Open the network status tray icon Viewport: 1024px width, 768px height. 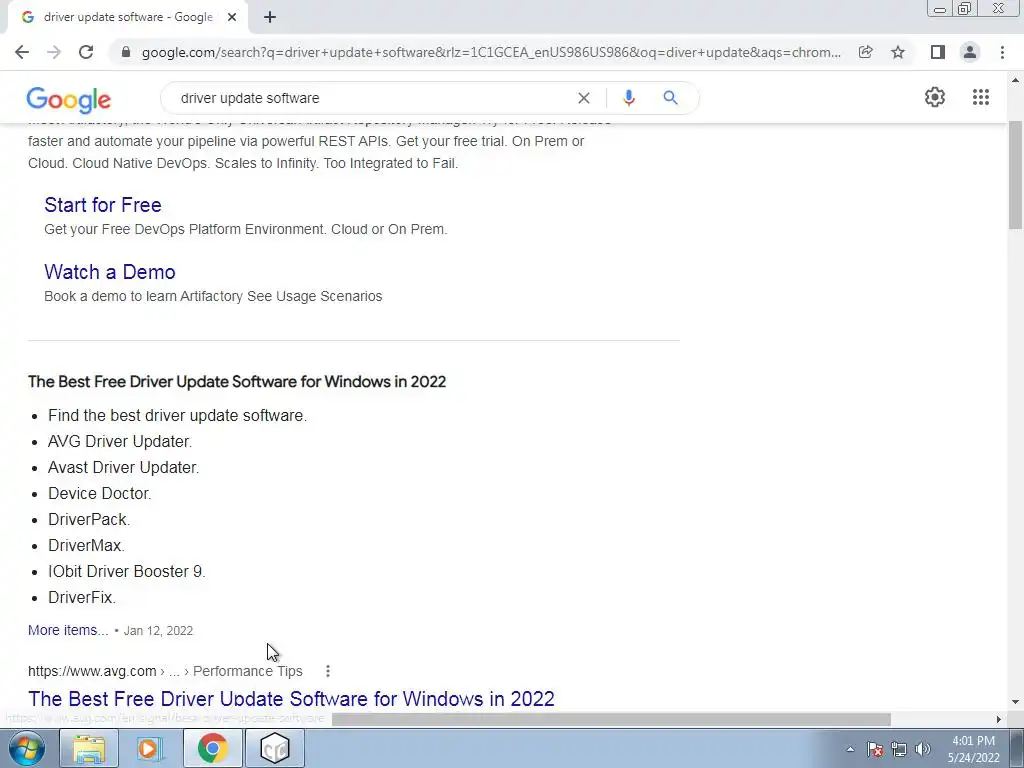click(x=899, y=750)
